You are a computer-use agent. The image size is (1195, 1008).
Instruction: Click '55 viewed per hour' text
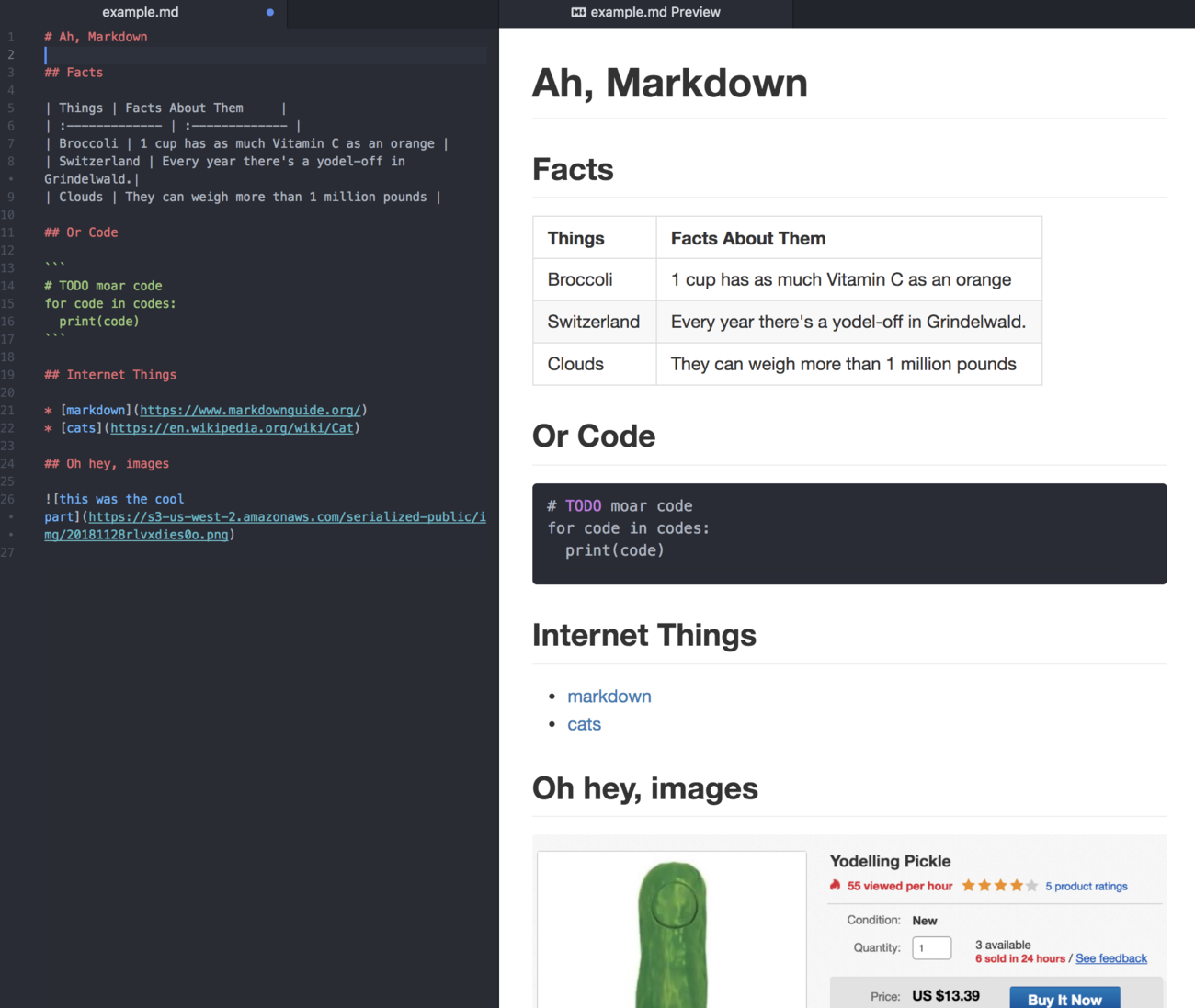pyautogui.click(x=900, y=887)
